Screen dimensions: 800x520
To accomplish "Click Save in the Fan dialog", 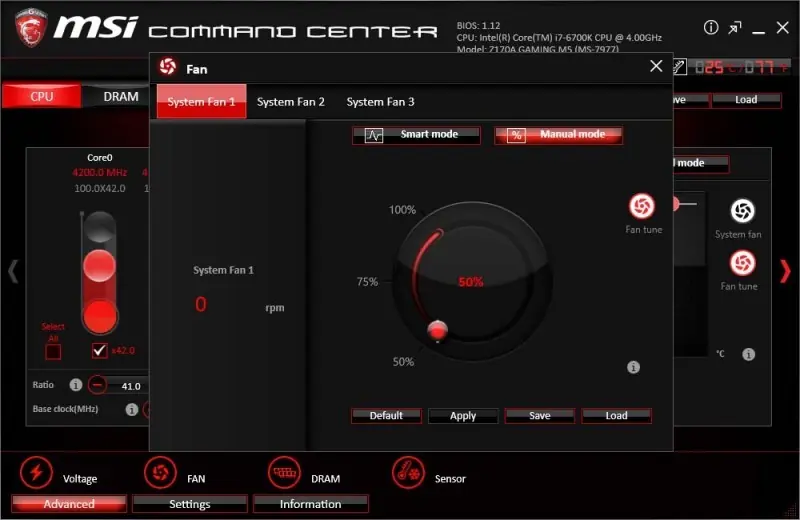I will coord(540,415).
